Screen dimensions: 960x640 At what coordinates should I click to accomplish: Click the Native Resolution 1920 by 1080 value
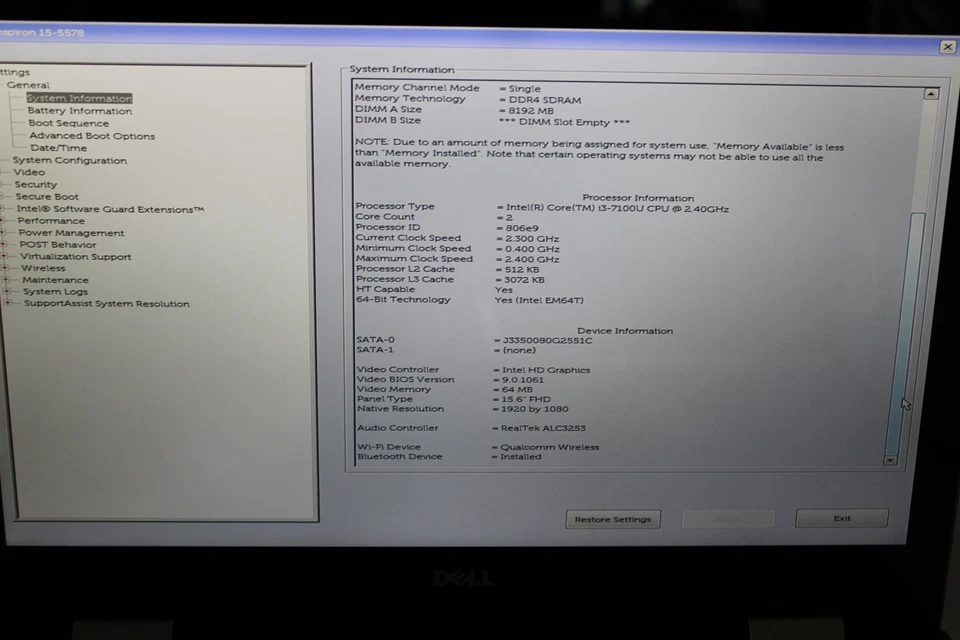pos(534,409)
